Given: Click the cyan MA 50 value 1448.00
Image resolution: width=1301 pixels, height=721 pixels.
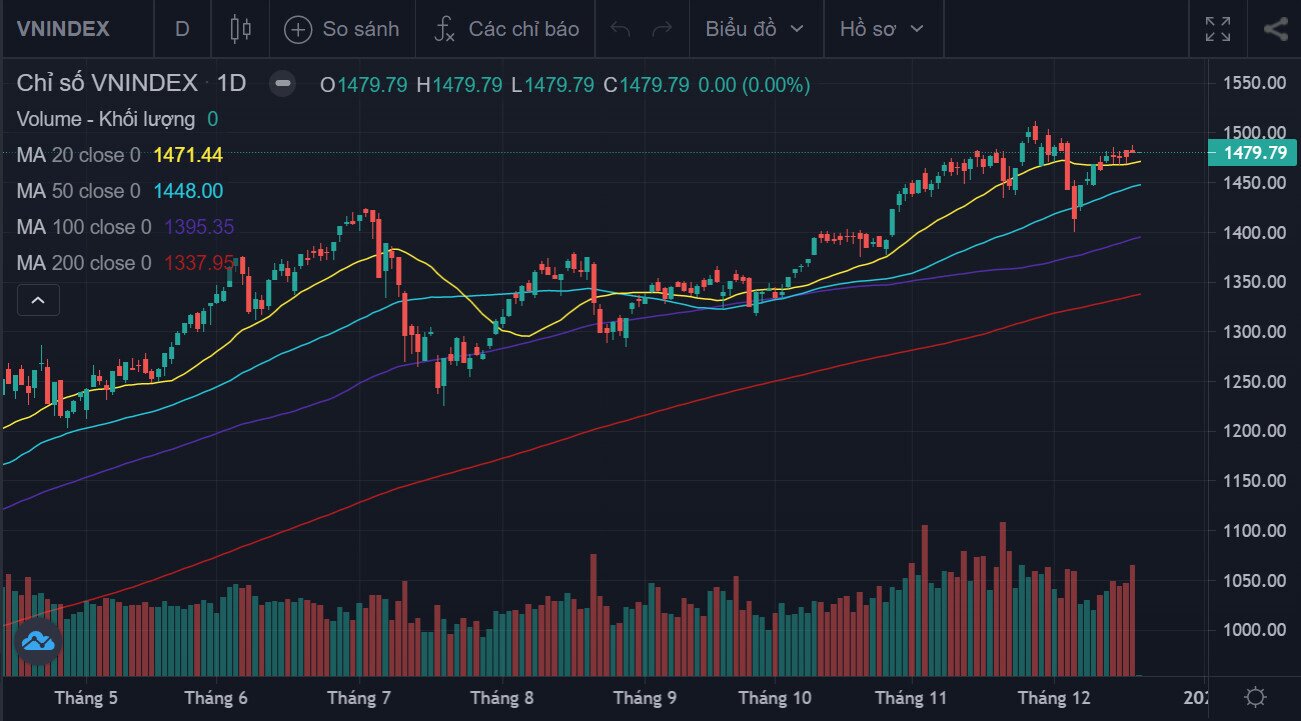Looking at the screenshot, I should tap(188, 191).
